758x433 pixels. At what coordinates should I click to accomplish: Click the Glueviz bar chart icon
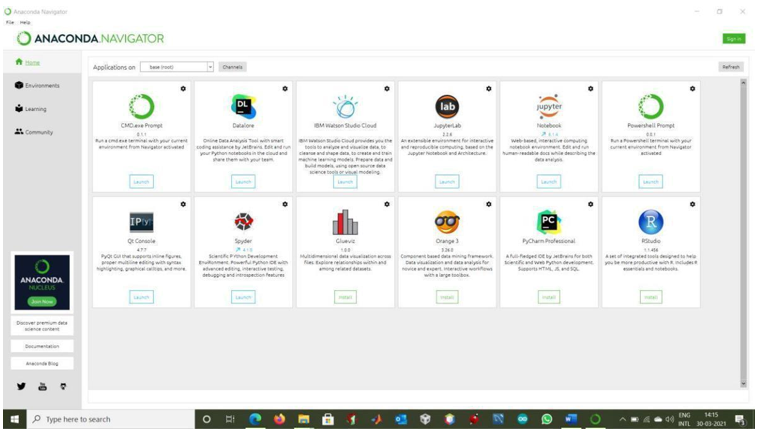[x=345, y=222]
